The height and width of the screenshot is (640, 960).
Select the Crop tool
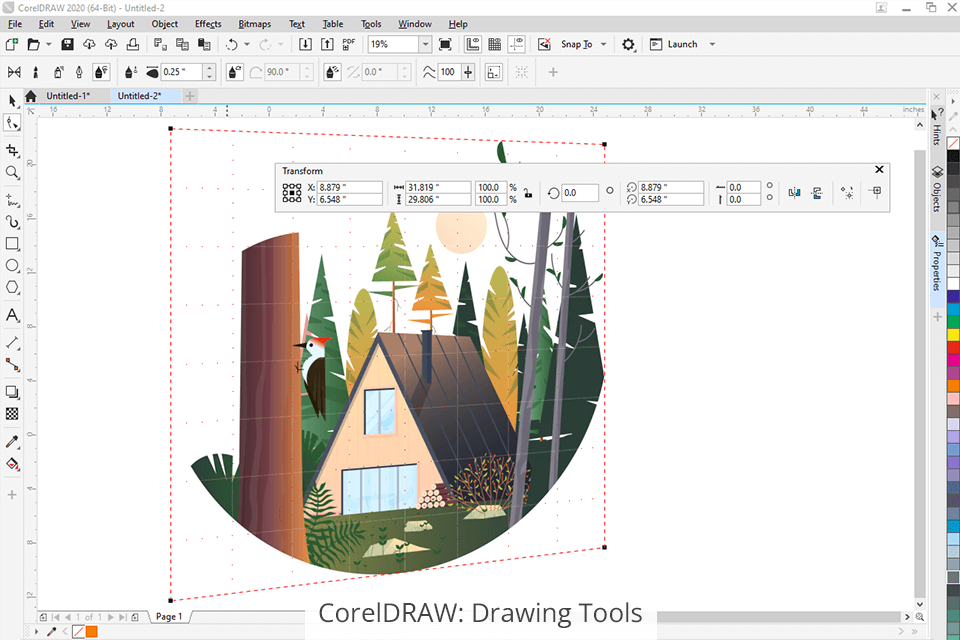(x=12, y=150)
